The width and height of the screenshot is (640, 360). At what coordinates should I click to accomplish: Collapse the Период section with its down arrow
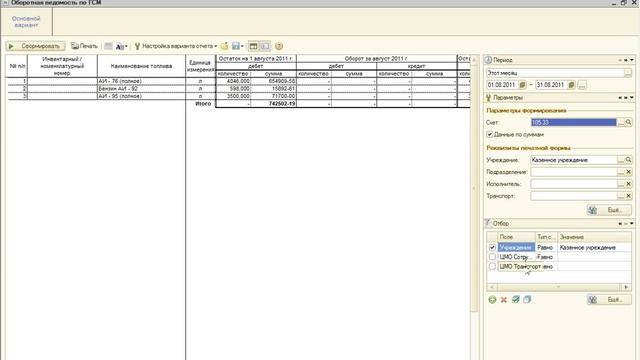point(632,60)
